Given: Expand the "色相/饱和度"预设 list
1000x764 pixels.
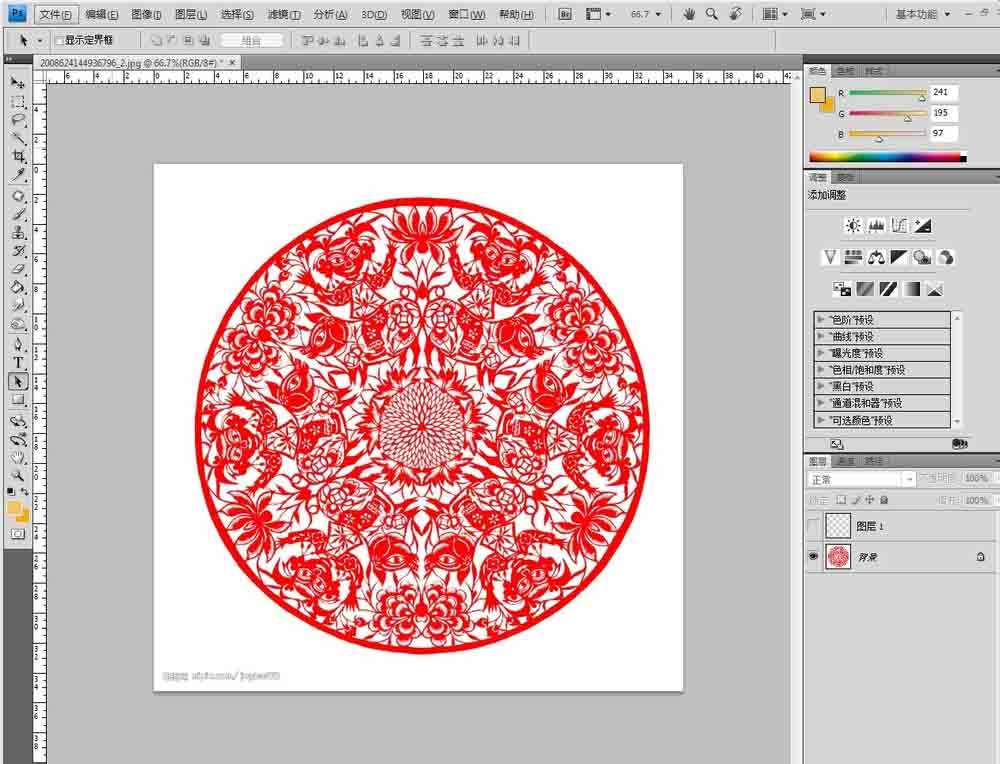Looking at the screenshot, I should click(821, 369).
